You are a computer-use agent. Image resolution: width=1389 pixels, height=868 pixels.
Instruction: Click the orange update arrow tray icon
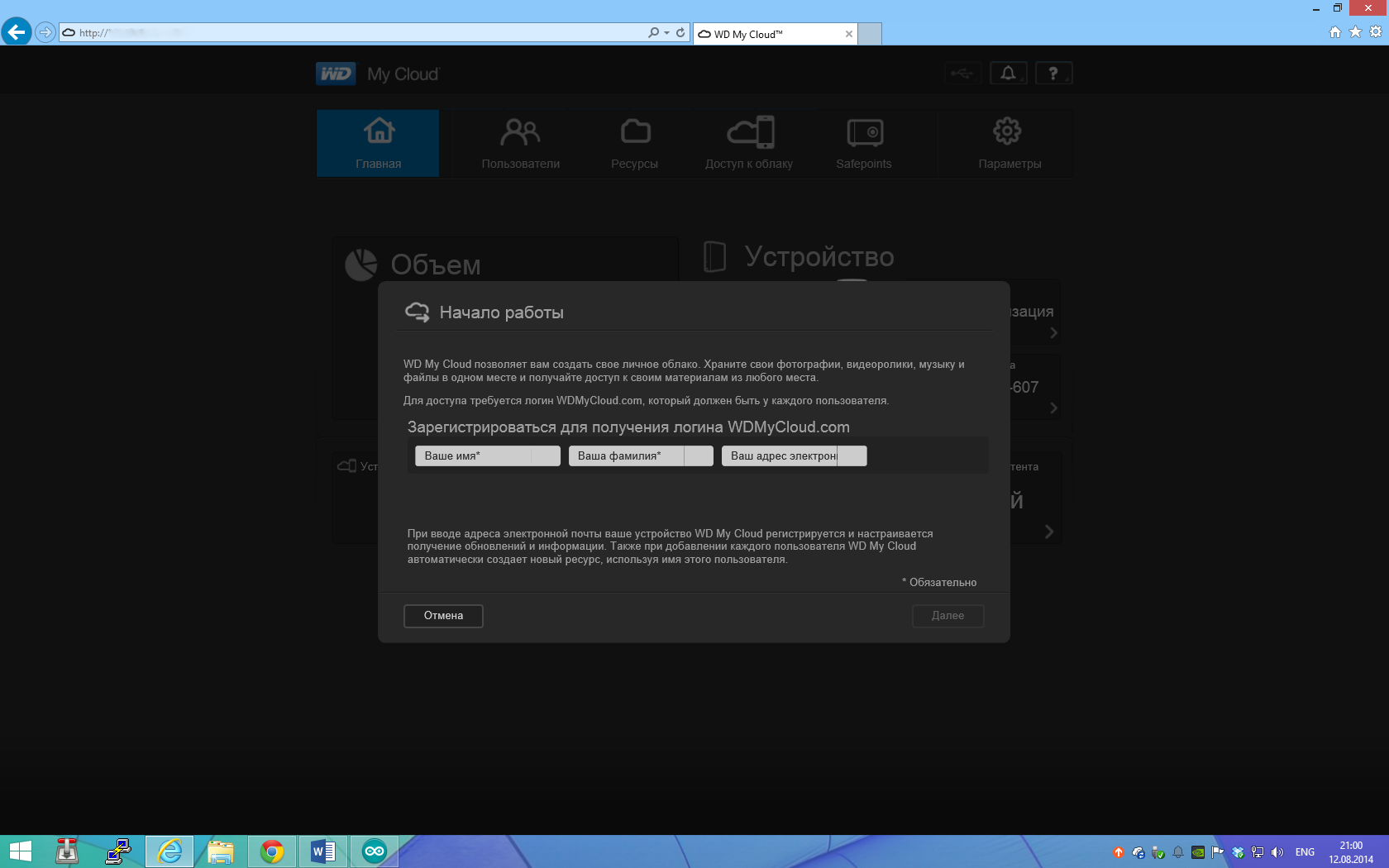(1119, 852)
